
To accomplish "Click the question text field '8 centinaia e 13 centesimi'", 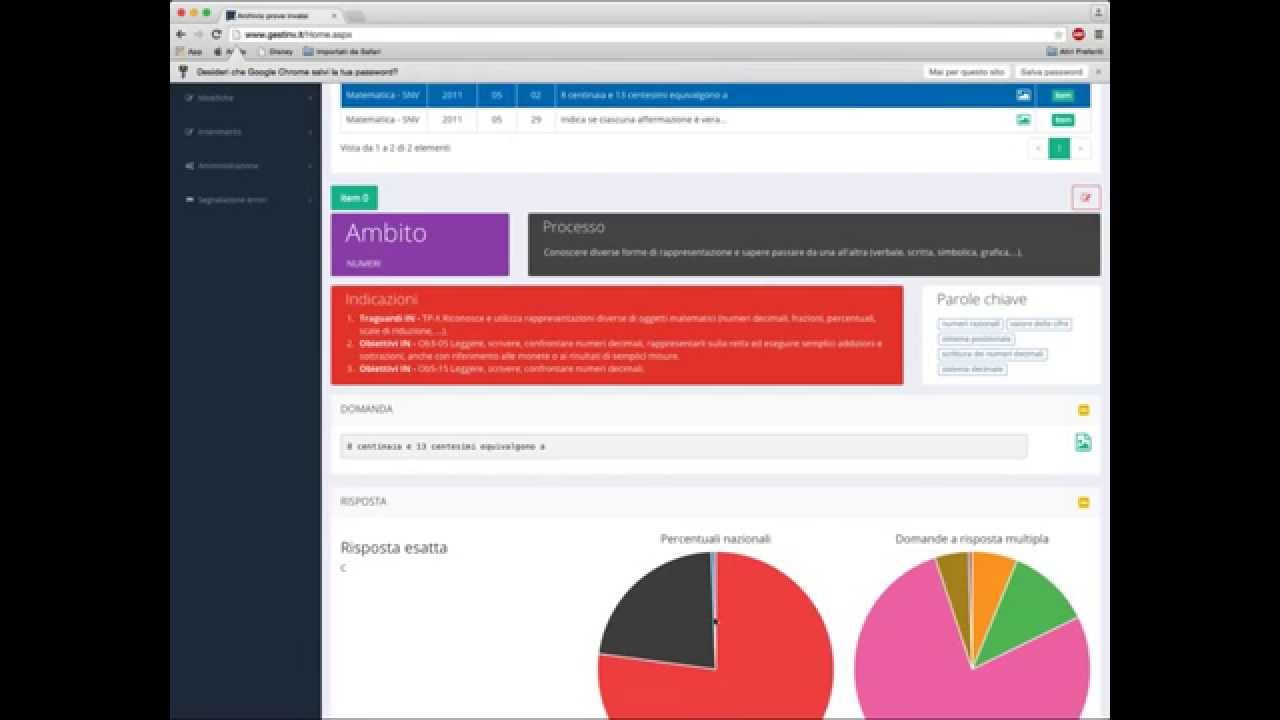I will pos(684,446).
